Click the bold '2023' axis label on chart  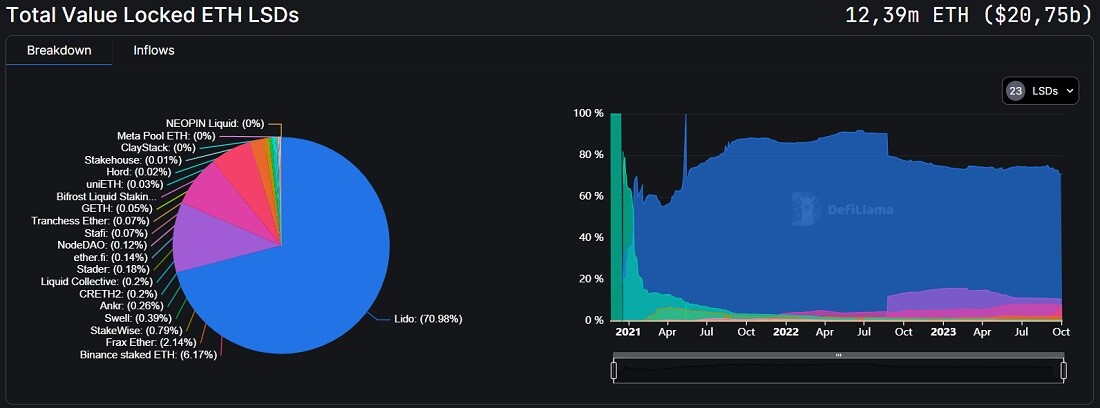click(945, 332)
